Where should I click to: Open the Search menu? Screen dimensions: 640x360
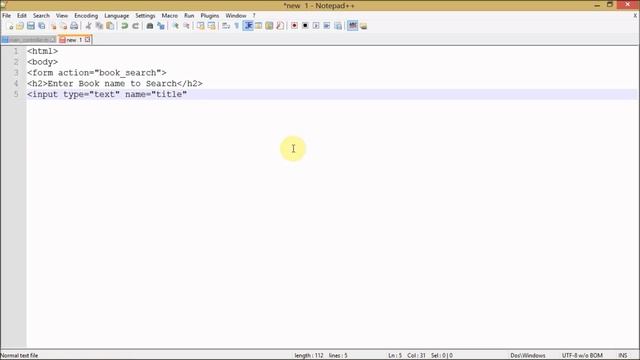pos(41,16)
